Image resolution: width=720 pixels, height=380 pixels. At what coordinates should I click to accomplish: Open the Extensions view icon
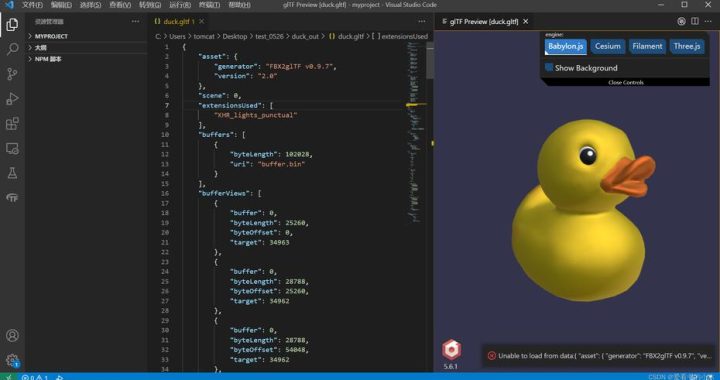12,123
